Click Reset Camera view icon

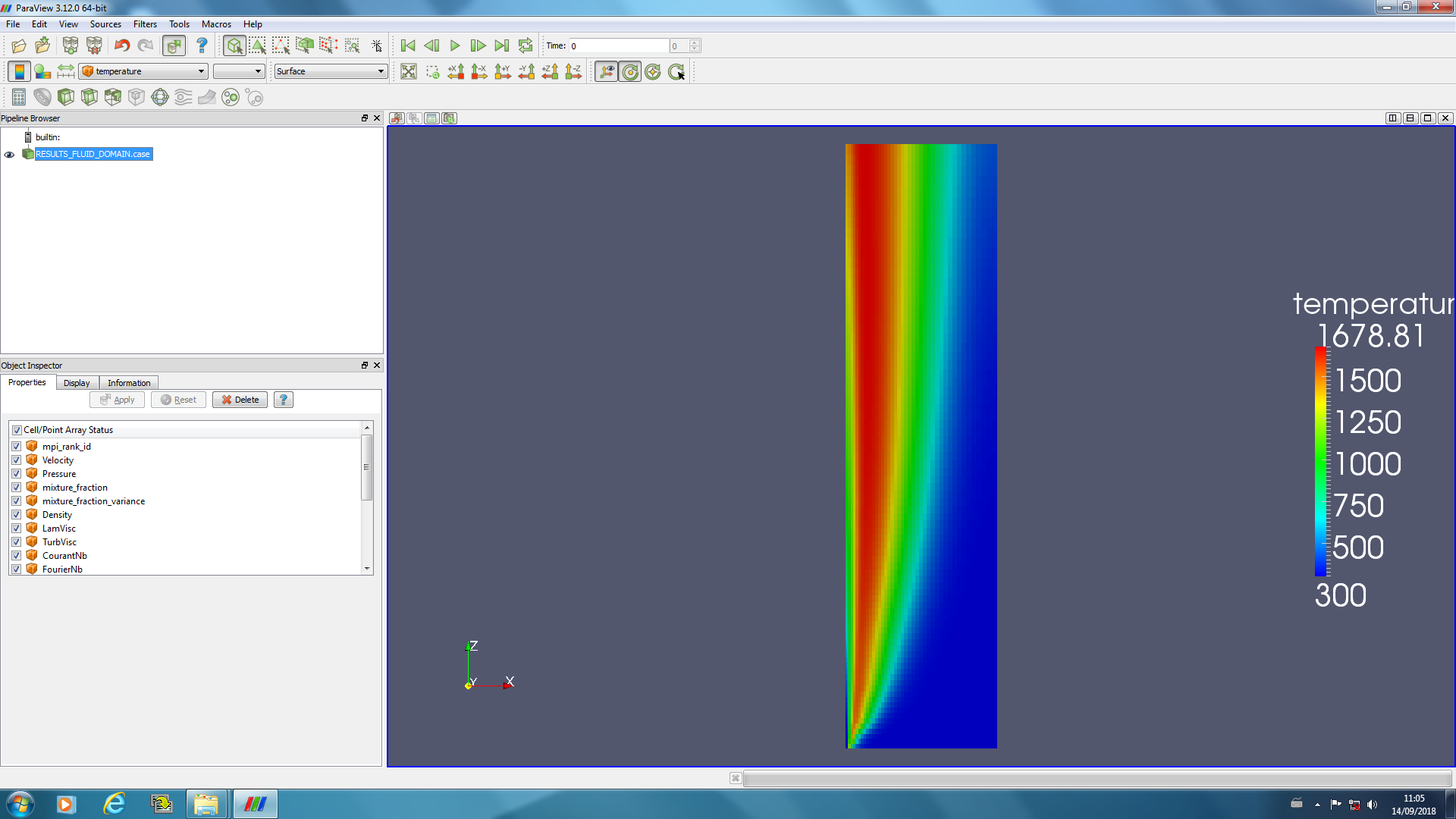tap(409, 71)
